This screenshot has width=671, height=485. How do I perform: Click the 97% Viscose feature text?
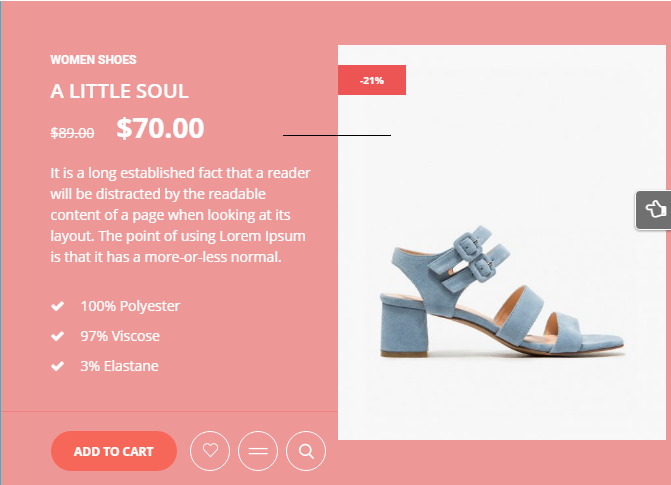pos(120,336)
